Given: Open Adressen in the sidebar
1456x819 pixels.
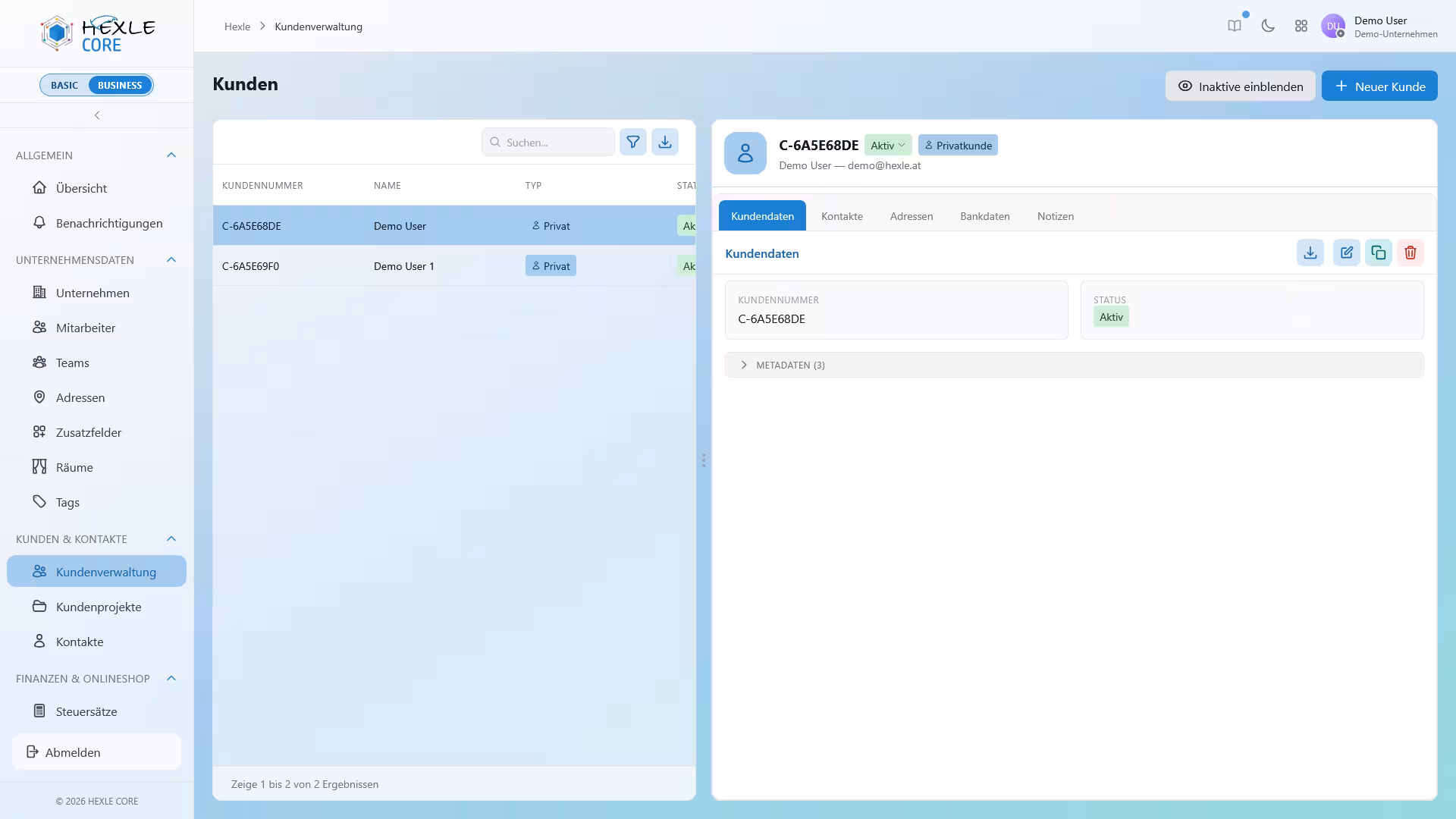Looking at the screenshot, I should click(96, 397).
